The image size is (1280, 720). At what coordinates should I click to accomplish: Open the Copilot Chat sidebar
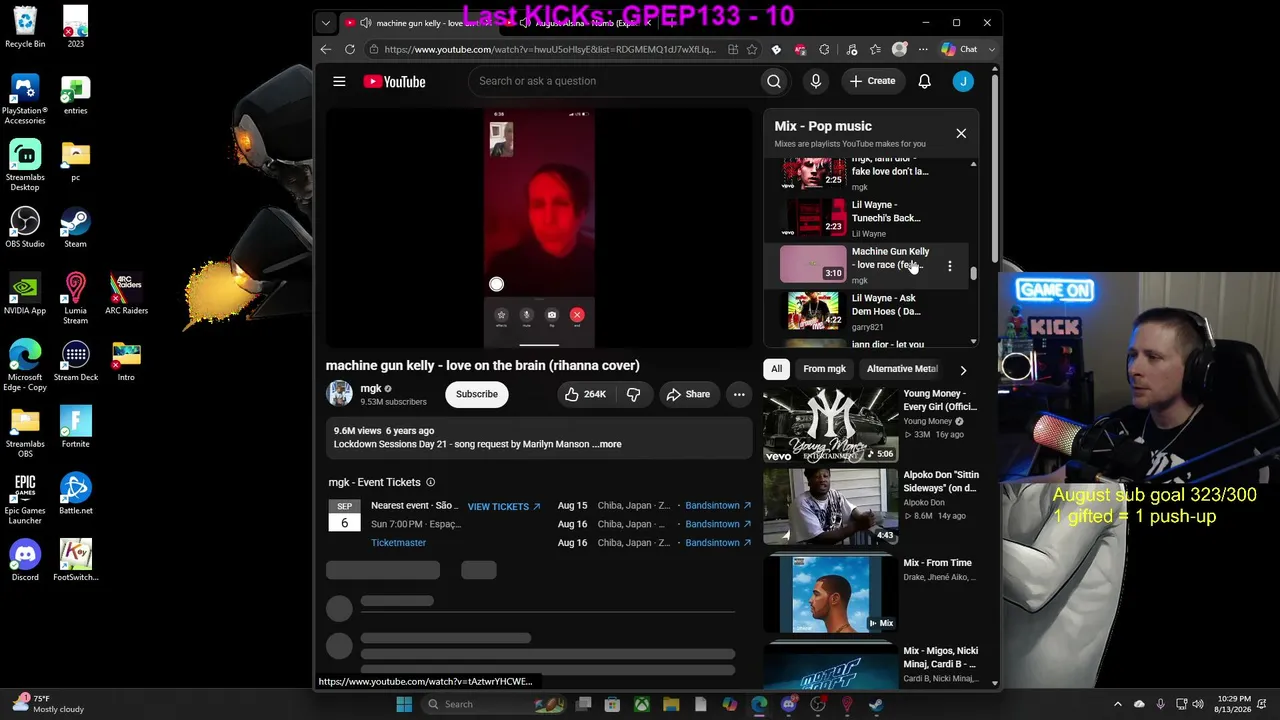point(960,49)
